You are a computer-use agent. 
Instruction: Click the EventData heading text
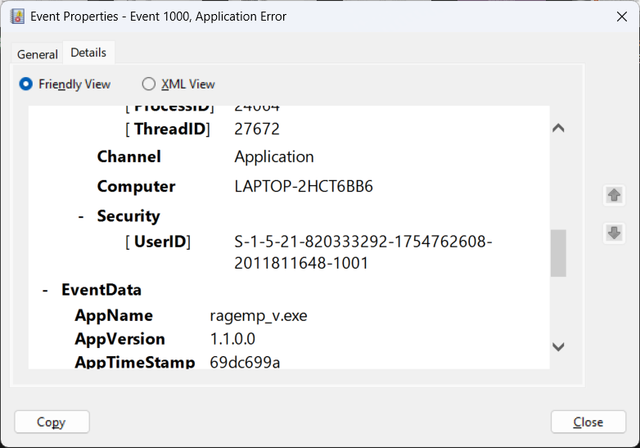pyautogui.click(x=101, y=290)
